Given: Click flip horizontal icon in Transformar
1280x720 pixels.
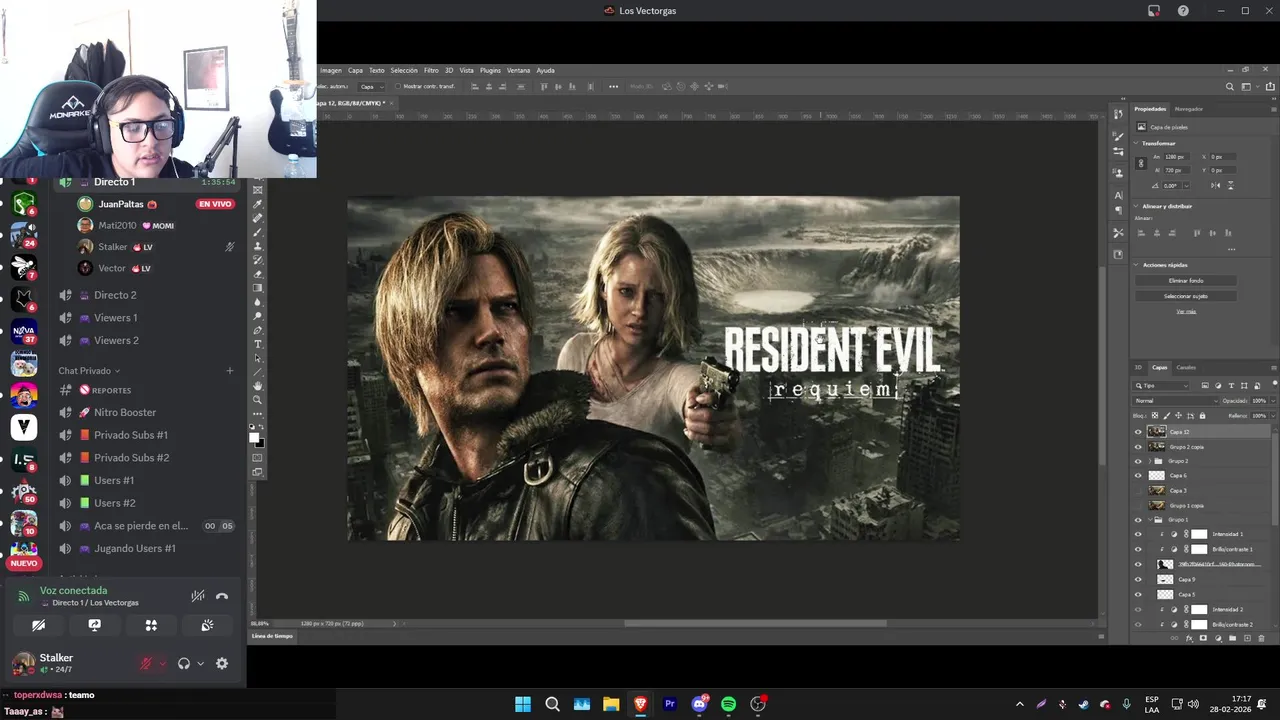Looking at the screenshot, I should click(x=1215, y=185).
